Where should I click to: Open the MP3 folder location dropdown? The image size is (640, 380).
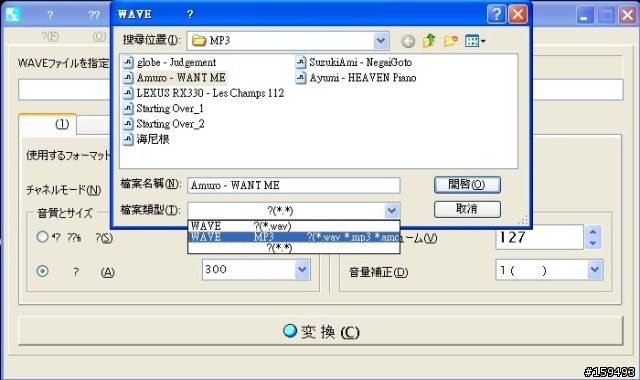tap(380, 40)
